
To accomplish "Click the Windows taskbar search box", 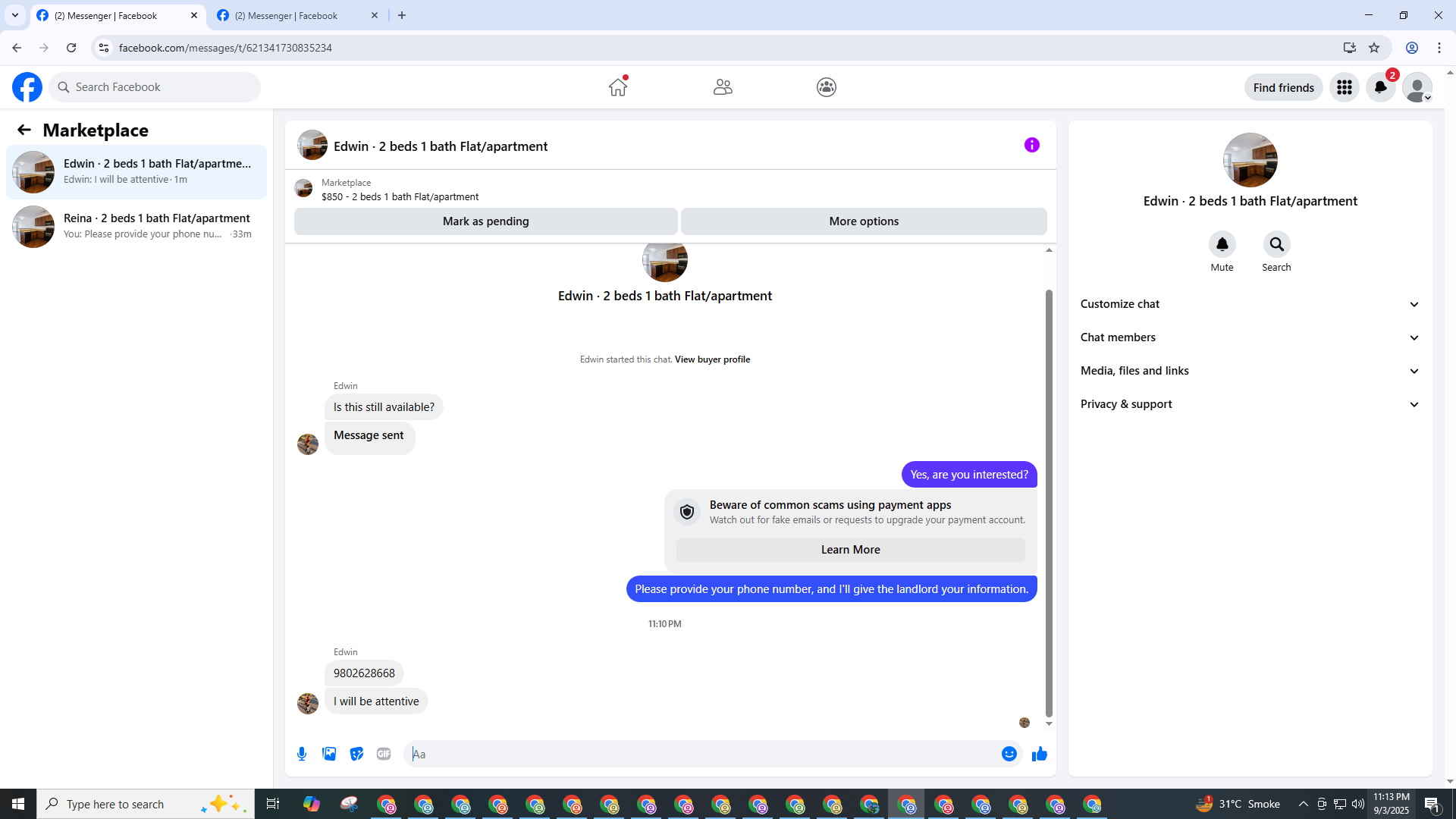I will point(146,804).
